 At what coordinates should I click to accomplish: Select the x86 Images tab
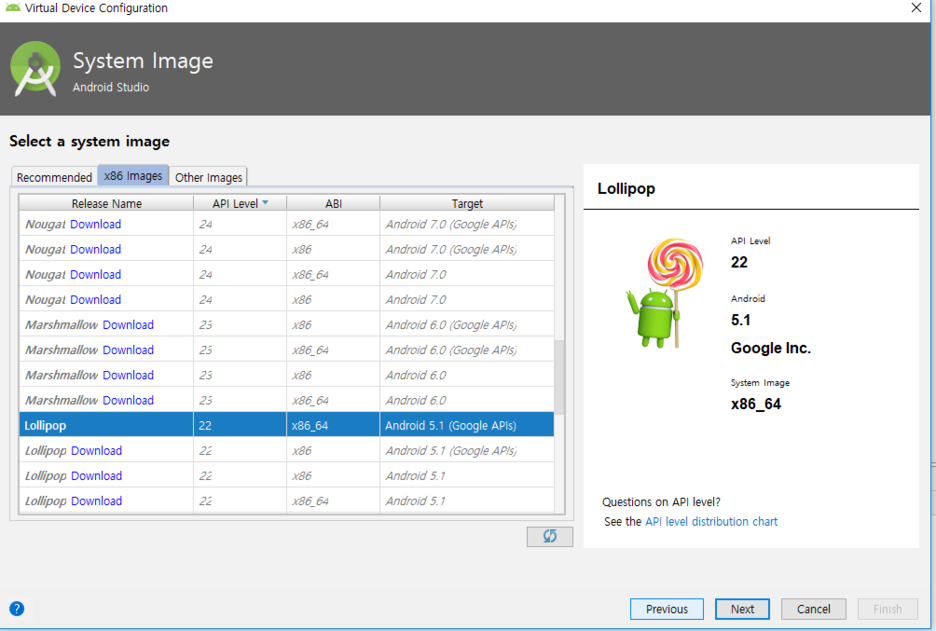point(133,176)
